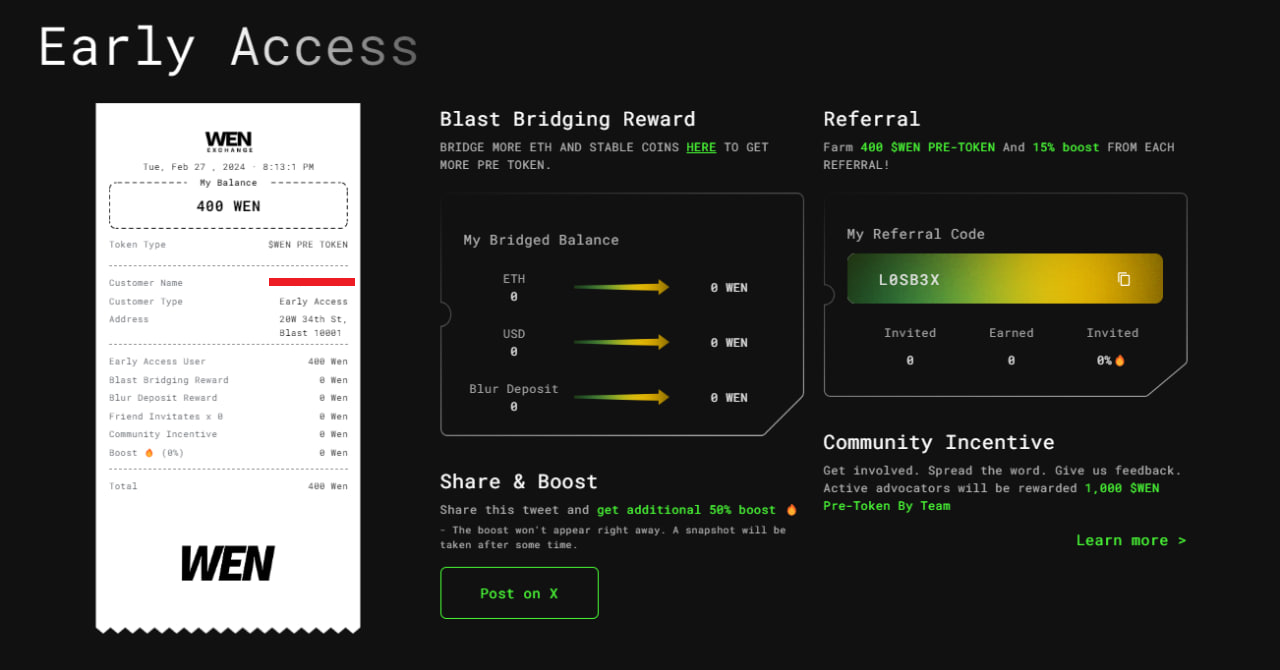This screenshot has height=670, width=1280.
Task: Click the 400 WEN balance box
Action: pyautogui.click(x=228, y=206)
